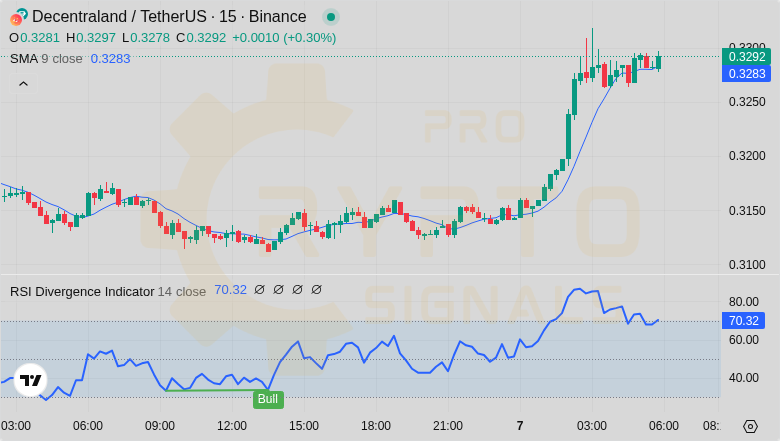
Task: Click the second empty-value symbol in RSI legend
Action: 278,289
